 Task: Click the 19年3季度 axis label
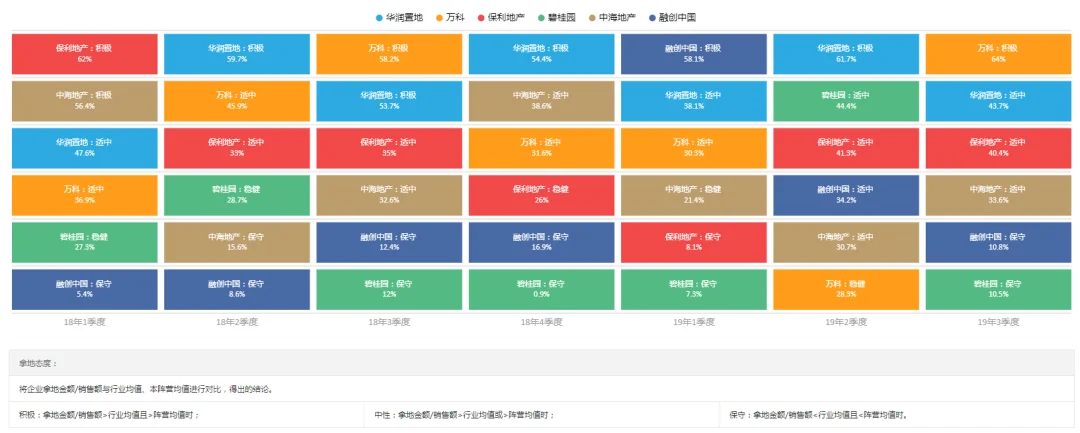point(998,322)
